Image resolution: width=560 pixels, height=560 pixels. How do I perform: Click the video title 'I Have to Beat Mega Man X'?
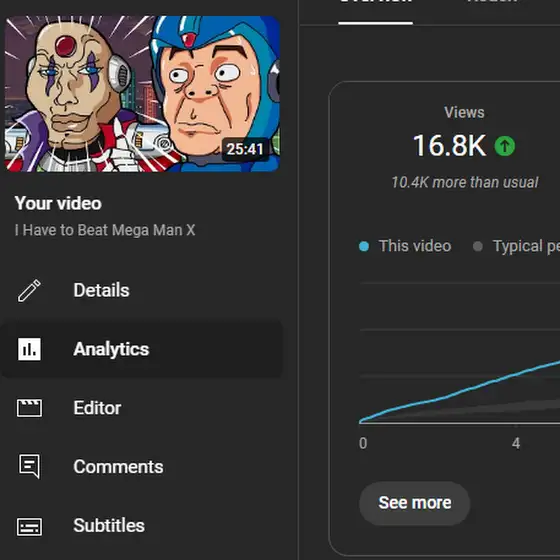105,230
